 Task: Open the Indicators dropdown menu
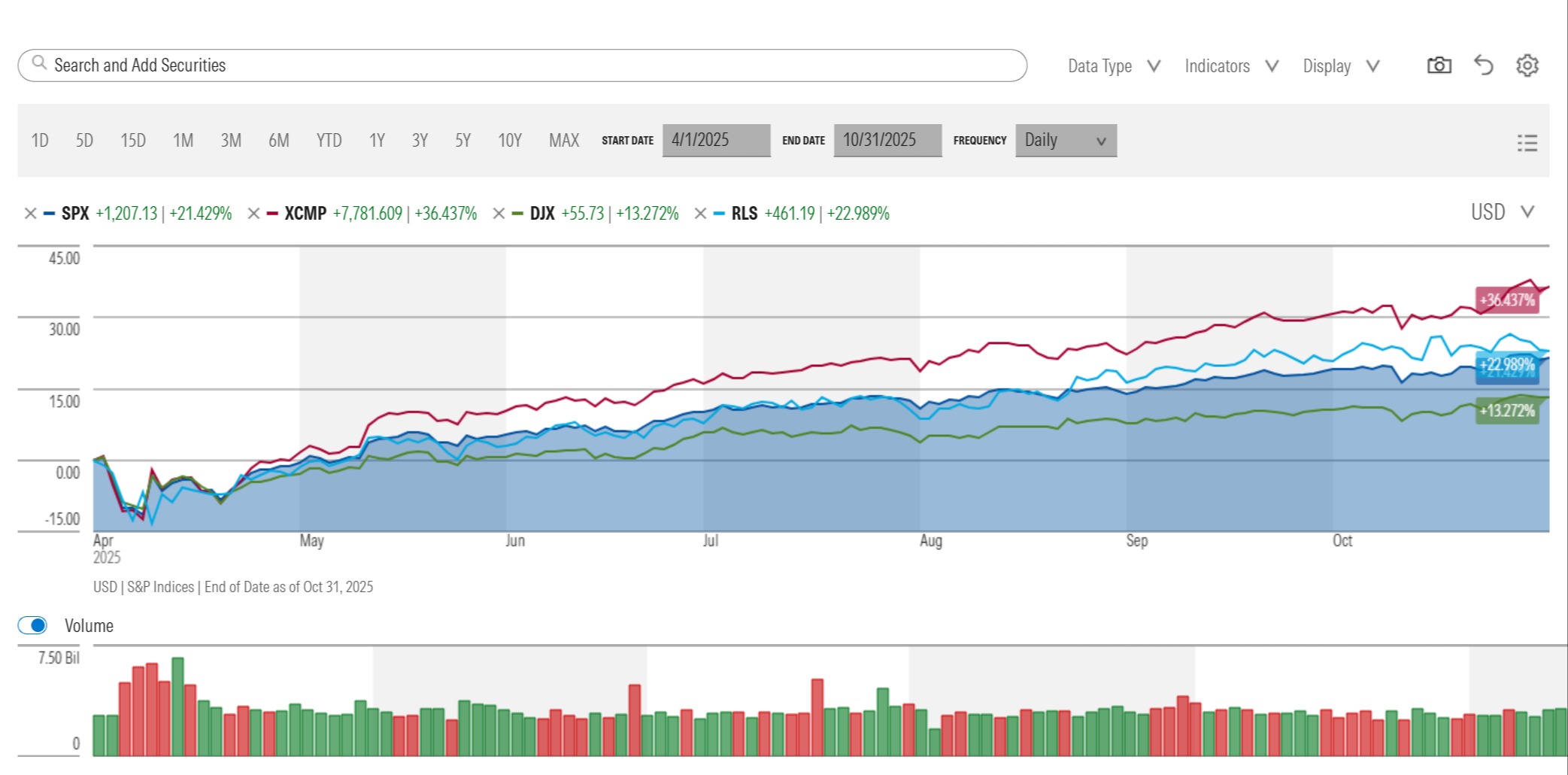point(1231,66)
